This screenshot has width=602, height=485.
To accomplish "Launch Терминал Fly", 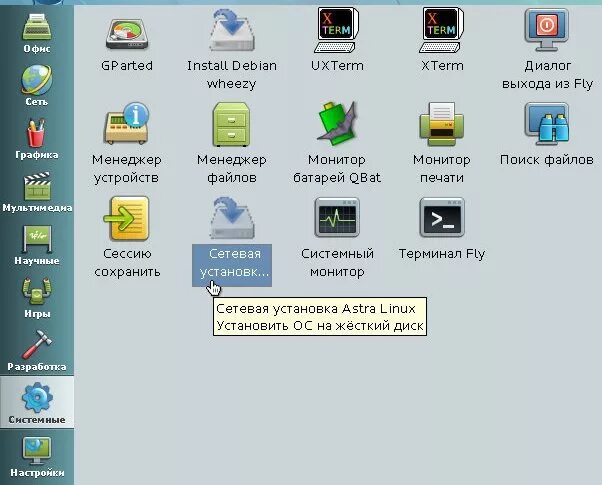I will [x=442, y=228].
